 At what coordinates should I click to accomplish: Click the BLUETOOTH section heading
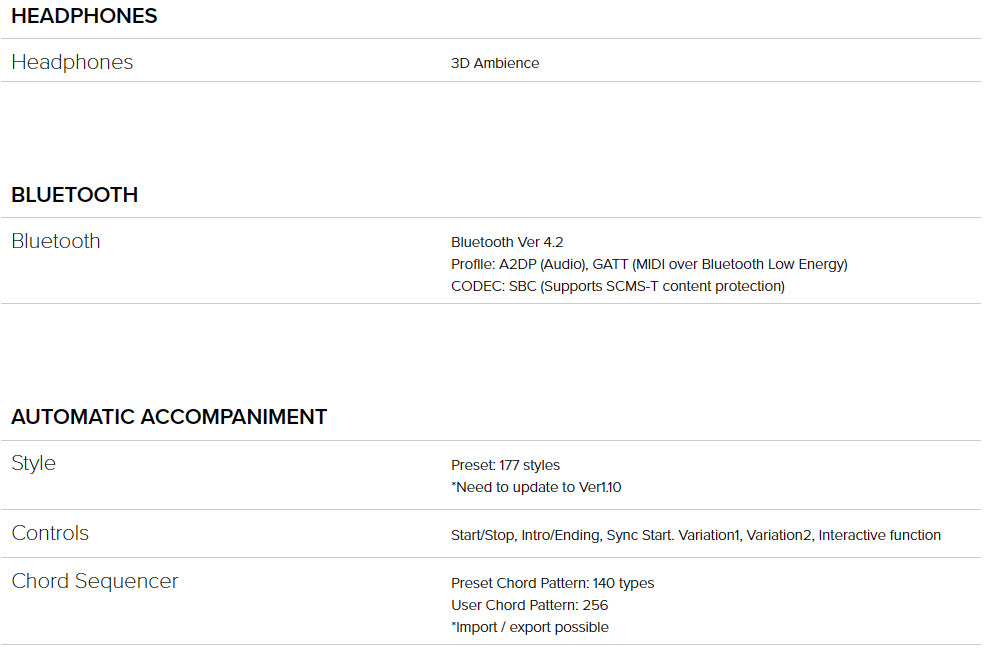75,195
